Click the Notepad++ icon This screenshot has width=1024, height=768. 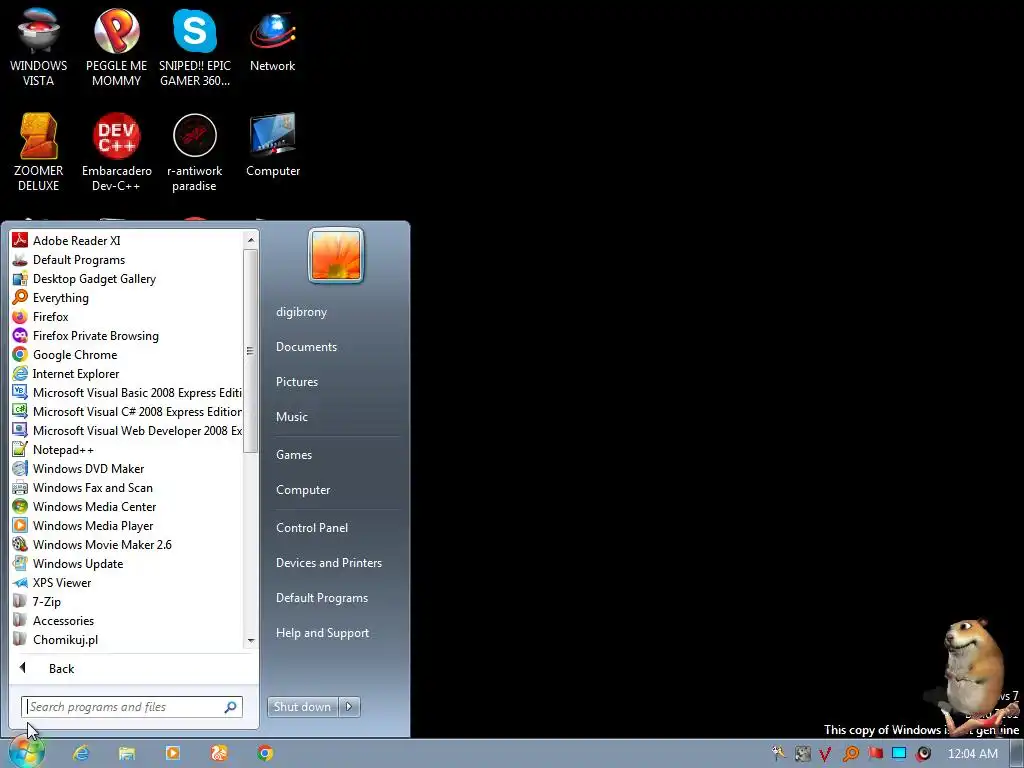[x=20, y=449]
